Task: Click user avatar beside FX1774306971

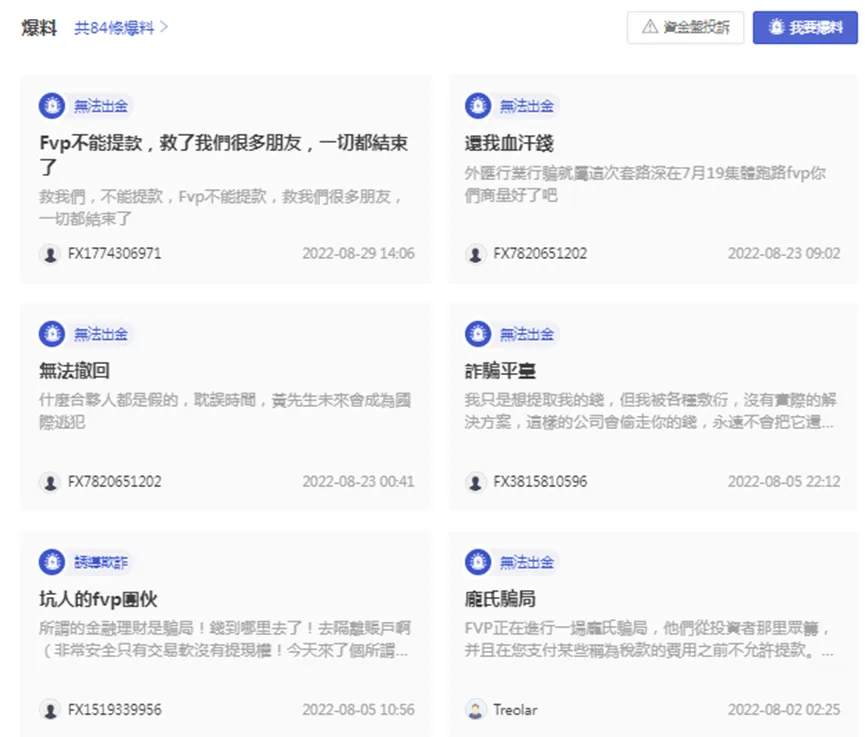Action: pos(50,254)
